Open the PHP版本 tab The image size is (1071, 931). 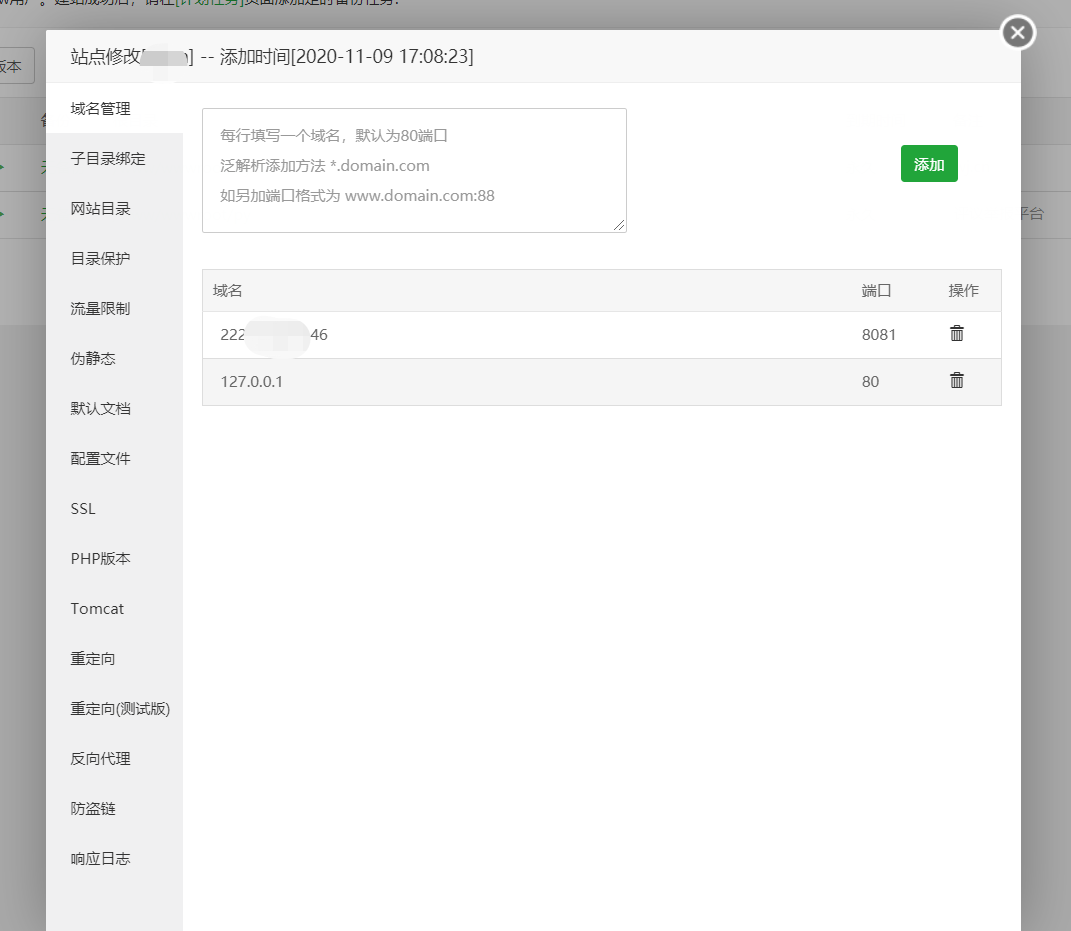[x=114, y=558]
